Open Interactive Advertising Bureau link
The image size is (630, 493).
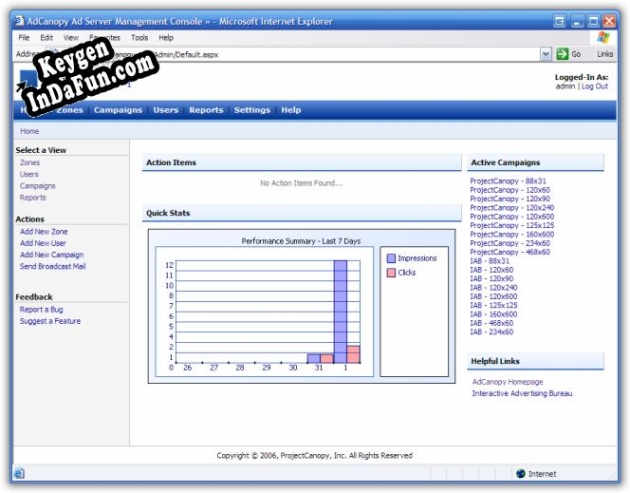(x=522, y=393)
